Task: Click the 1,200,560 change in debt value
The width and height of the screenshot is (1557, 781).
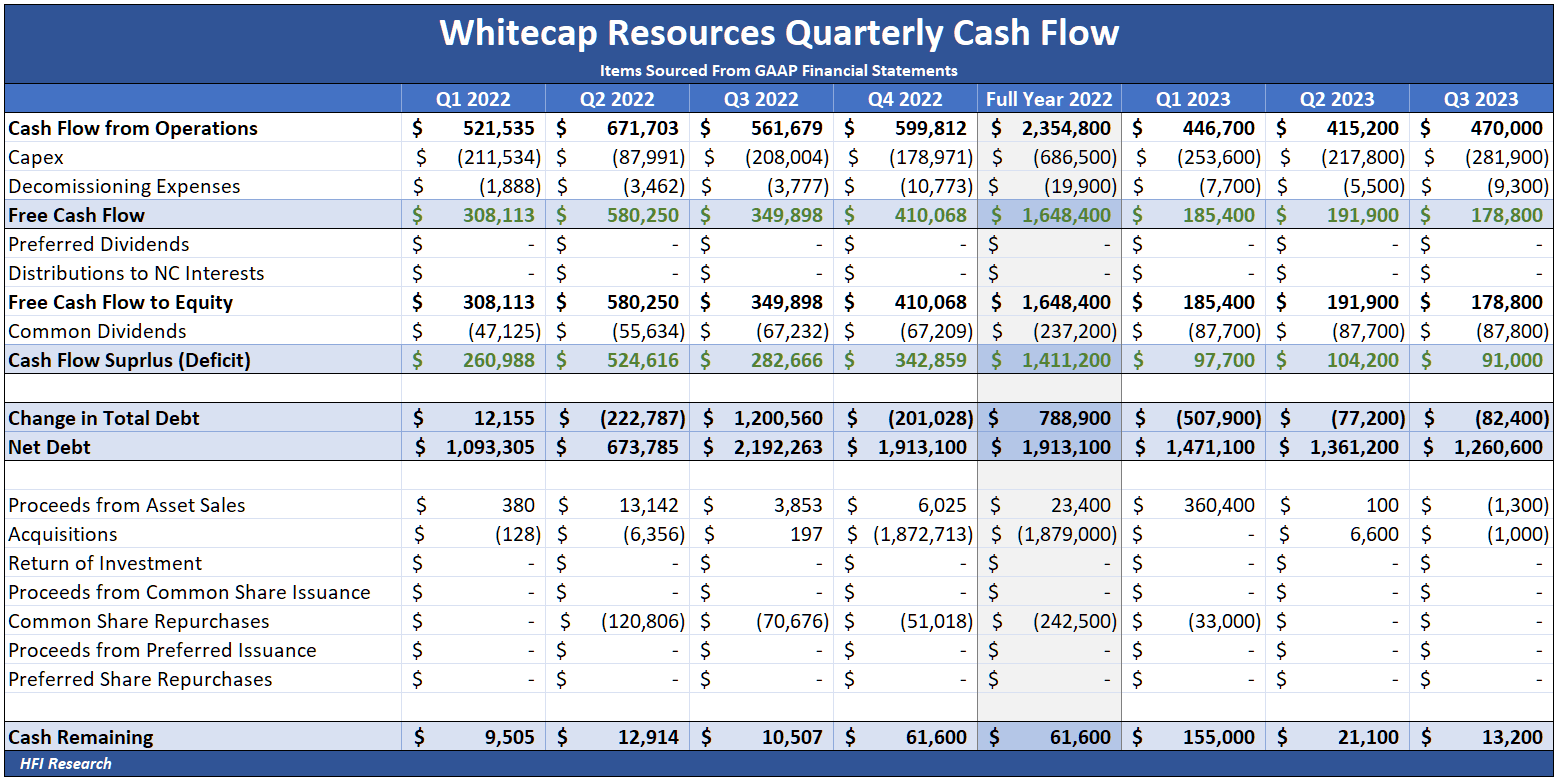Action: [x=777, y=418]
